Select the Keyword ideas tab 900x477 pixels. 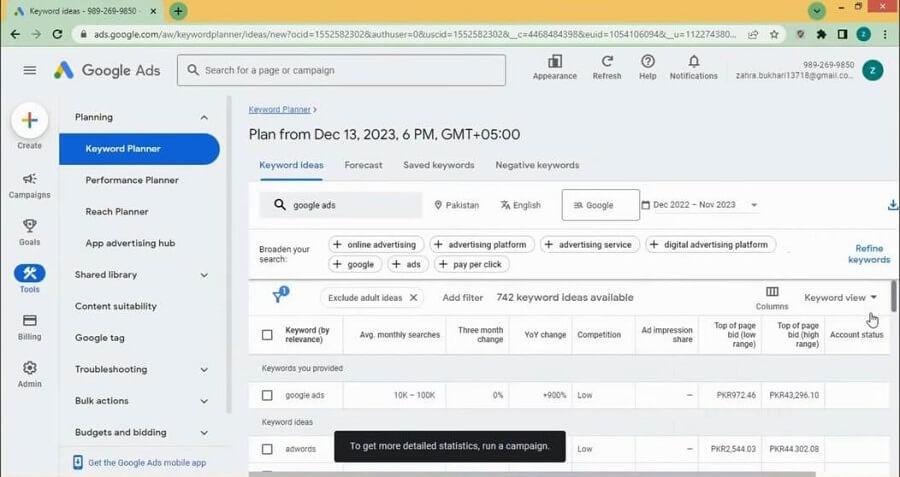click(x=292, y=165)
